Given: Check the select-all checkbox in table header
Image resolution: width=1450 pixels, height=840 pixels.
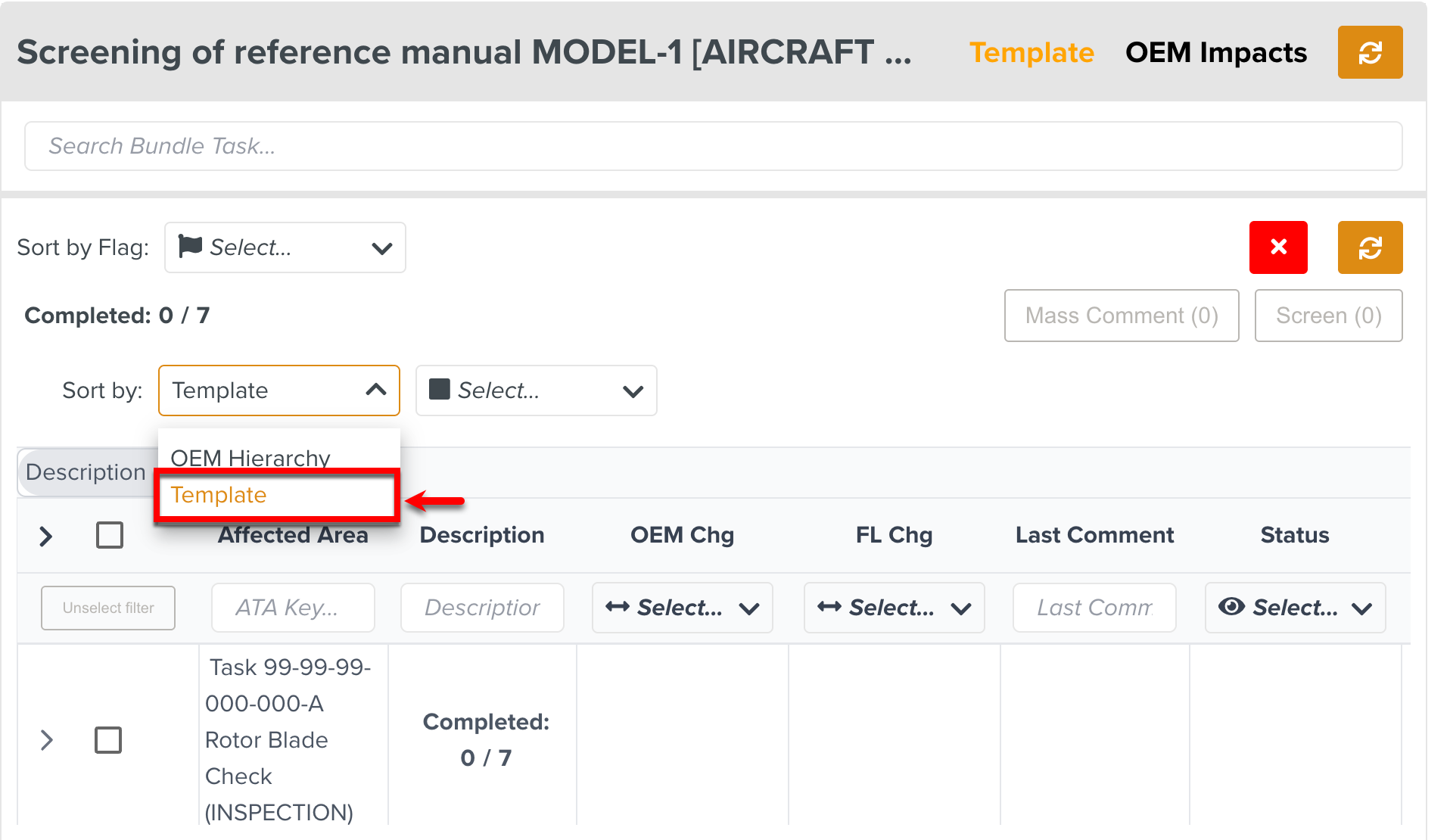Looking at the screenshot, I should coord(110,535).
